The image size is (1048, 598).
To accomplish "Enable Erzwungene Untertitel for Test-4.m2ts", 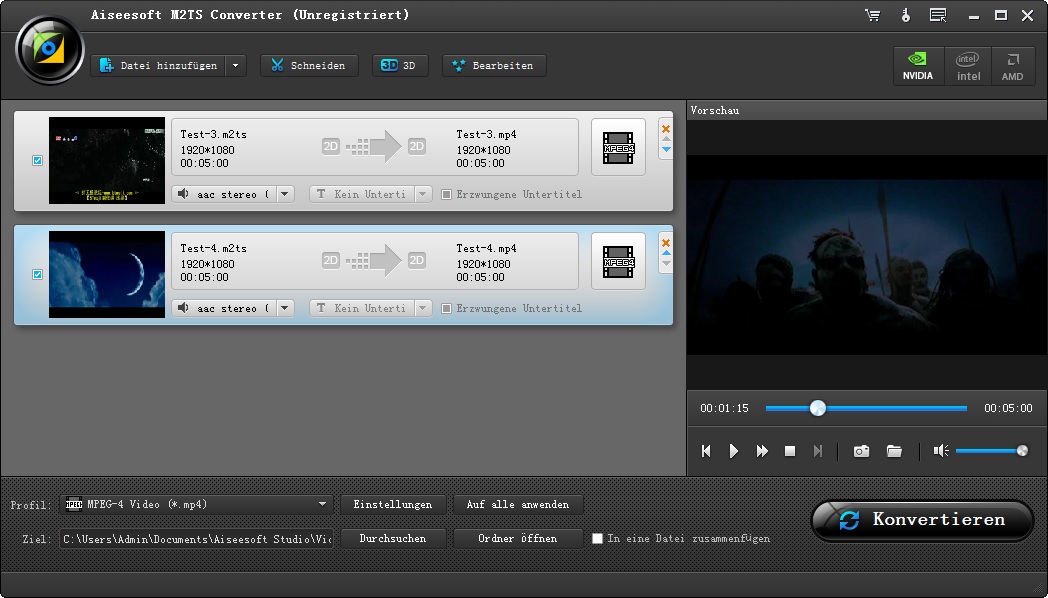I will 446,309.
